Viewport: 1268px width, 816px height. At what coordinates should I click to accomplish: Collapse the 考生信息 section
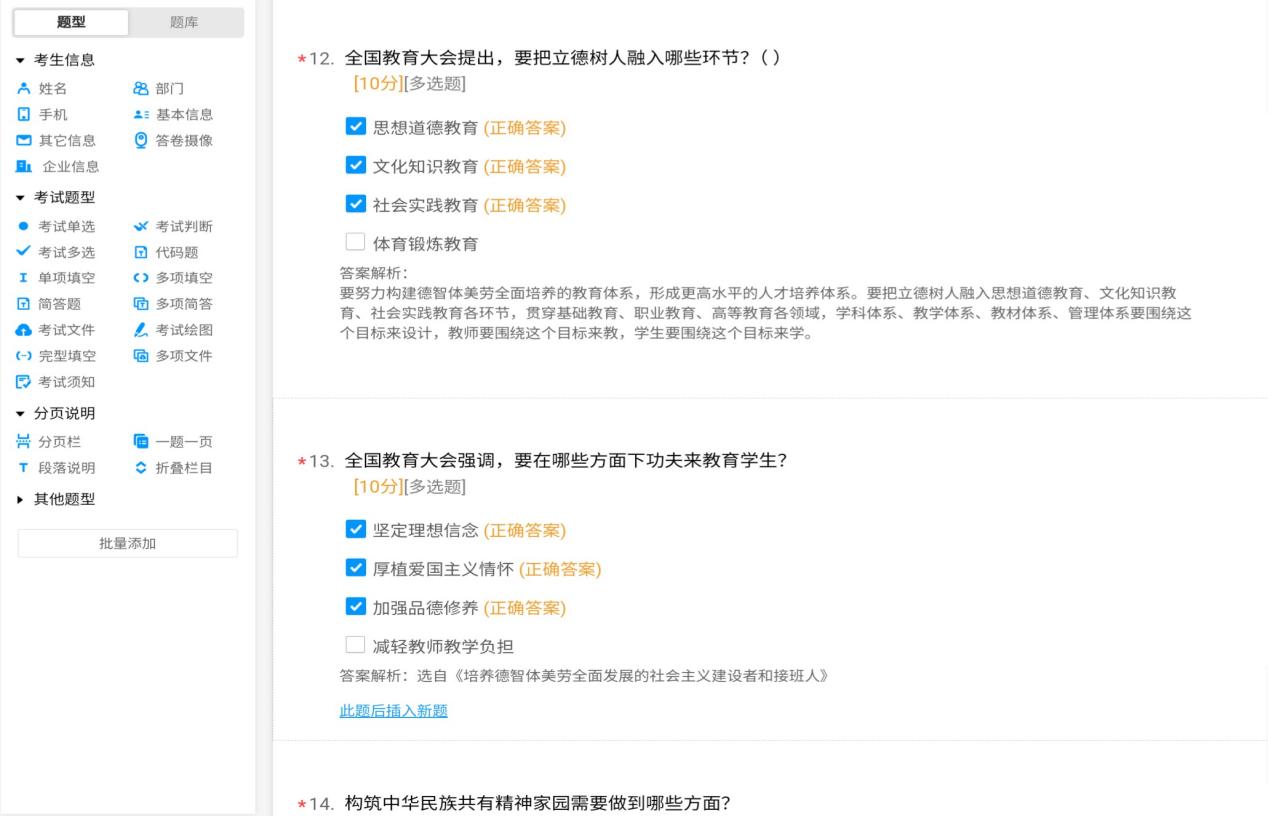coord(21,61)
